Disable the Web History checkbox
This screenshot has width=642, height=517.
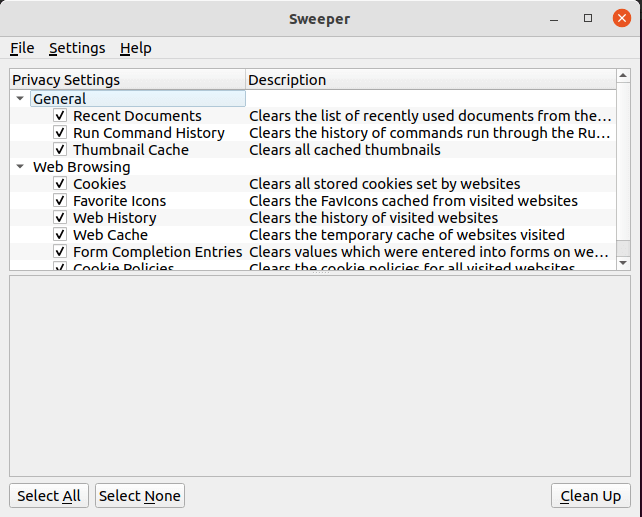coord(60,217)
